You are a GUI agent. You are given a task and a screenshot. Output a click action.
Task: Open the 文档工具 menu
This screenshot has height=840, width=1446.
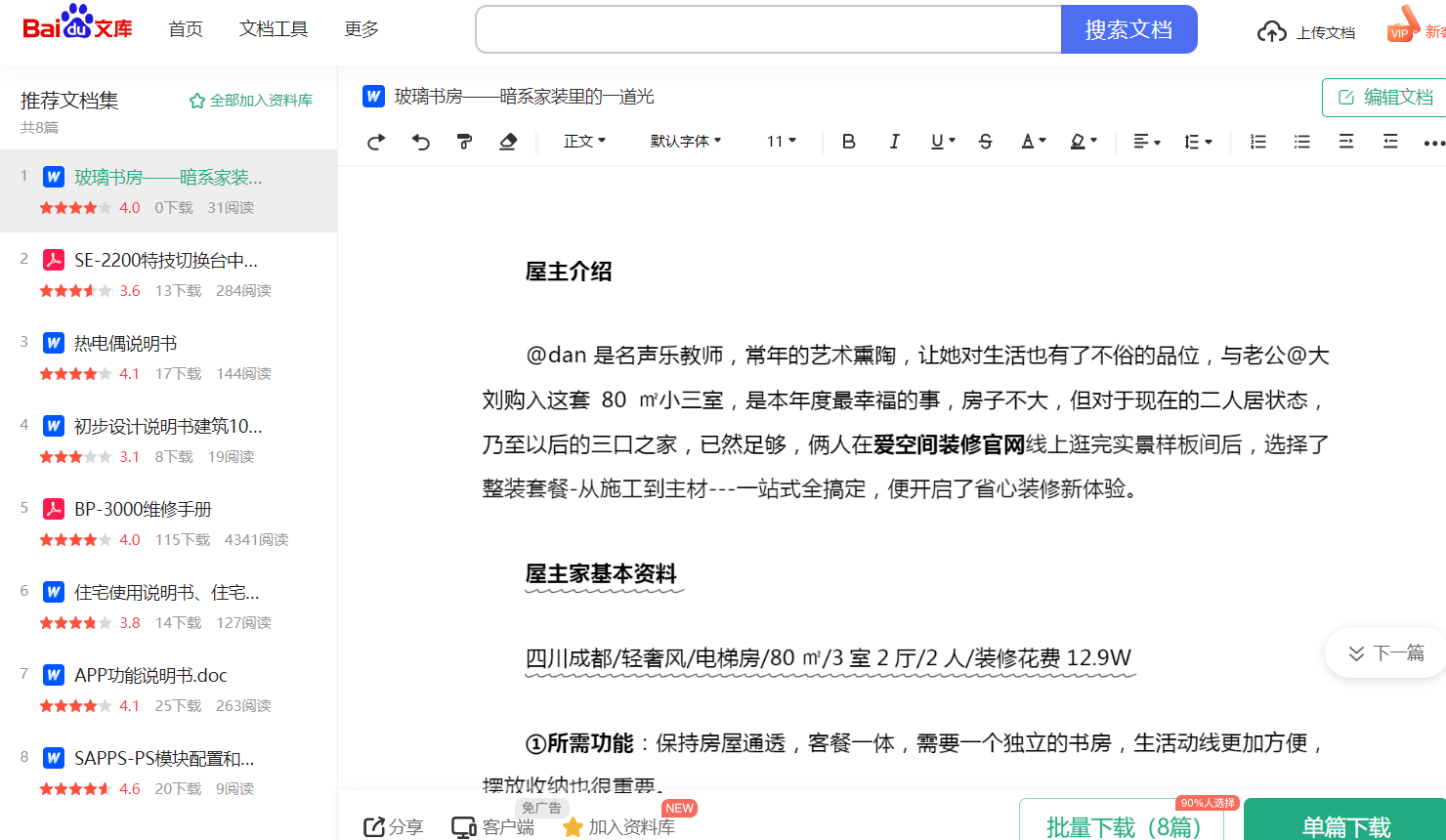[274, 29]
